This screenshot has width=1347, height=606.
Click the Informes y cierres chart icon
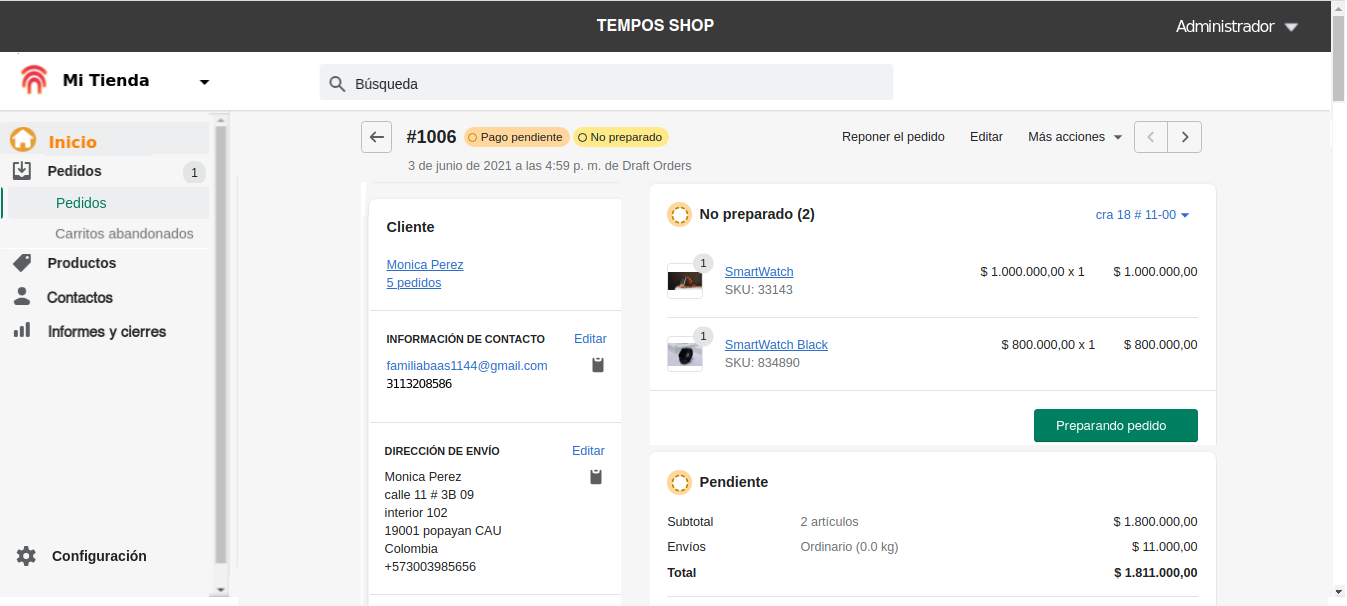[22, 331]
